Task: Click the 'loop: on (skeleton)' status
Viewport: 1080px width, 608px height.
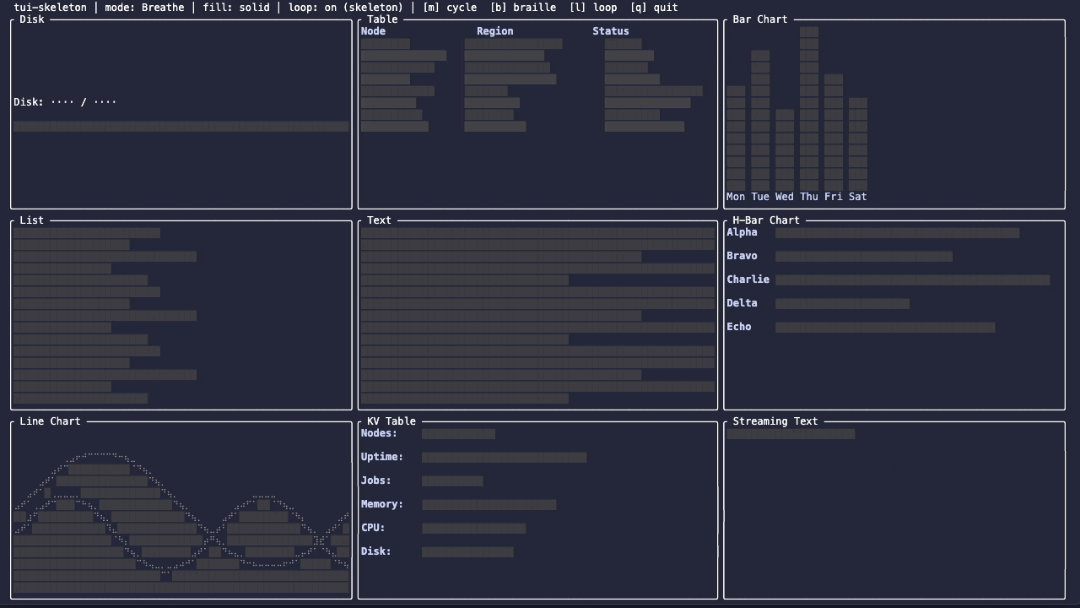Action: tap(346, 8)
